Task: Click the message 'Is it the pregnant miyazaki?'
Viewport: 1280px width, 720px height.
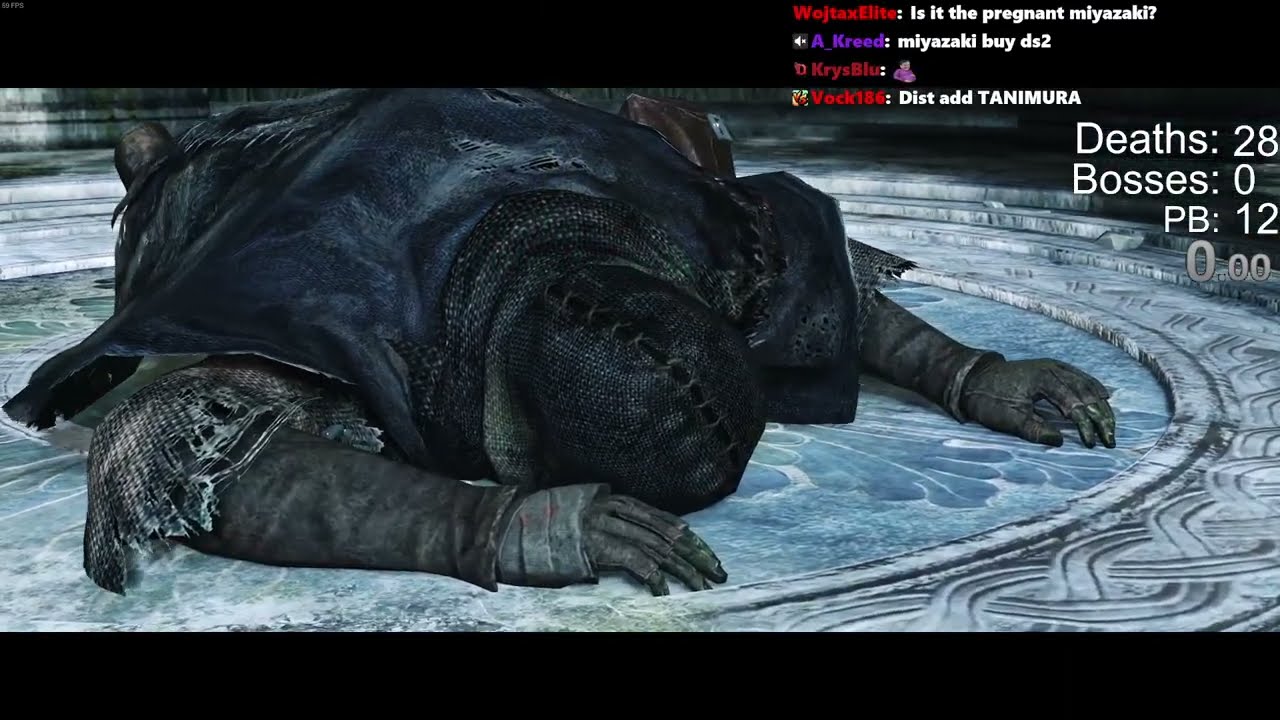Action: 1033,14
